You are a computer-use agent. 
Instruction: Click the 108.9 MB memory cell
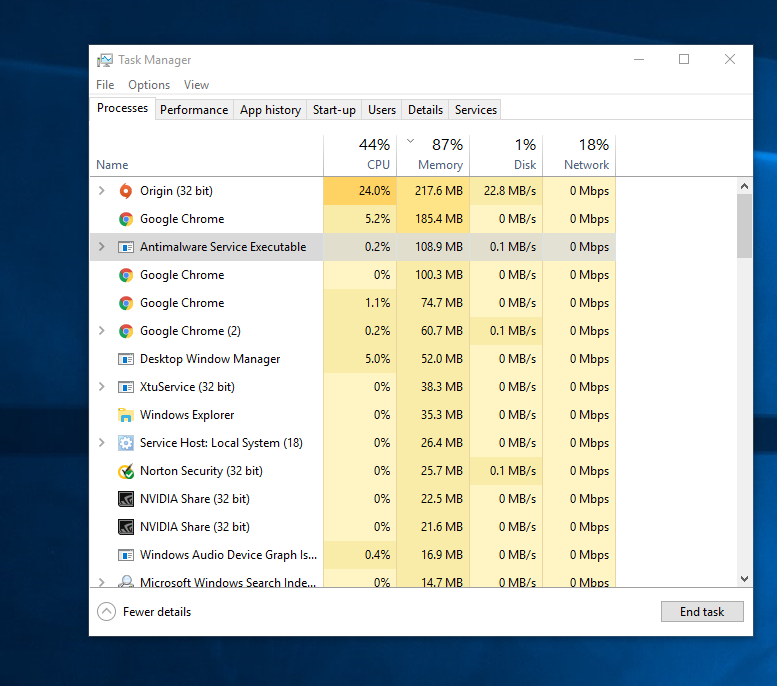point(434,247)
